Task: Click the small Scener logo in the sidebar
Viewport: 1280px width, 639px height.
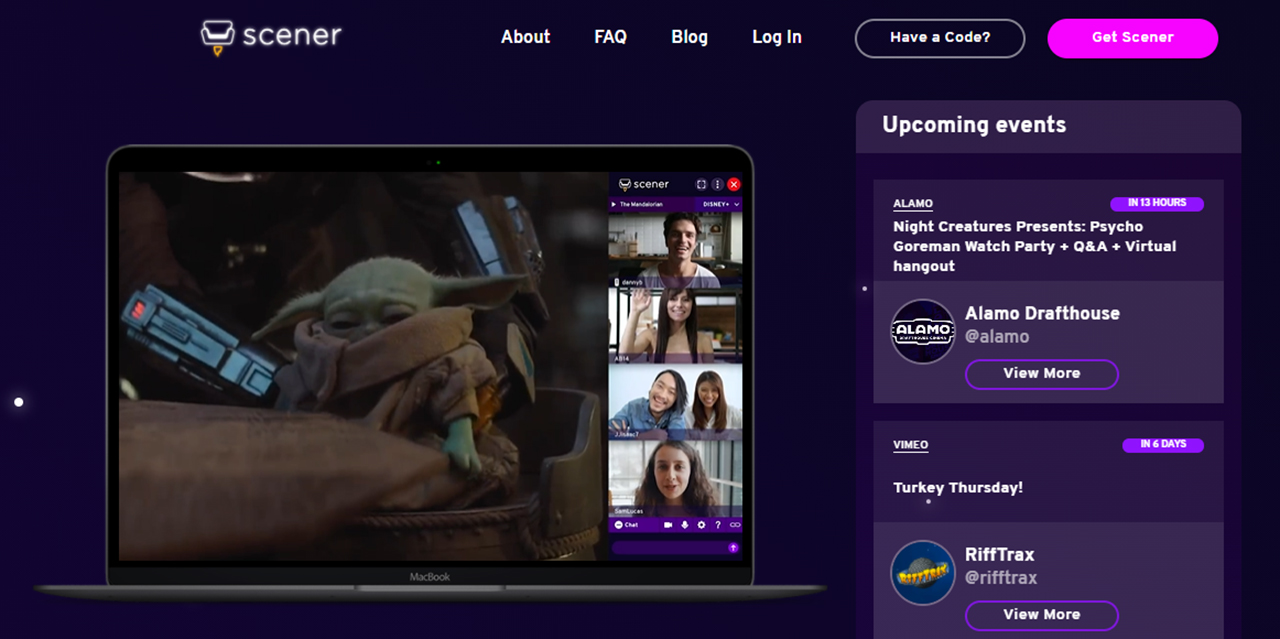Action: click(x=644, y=184)
